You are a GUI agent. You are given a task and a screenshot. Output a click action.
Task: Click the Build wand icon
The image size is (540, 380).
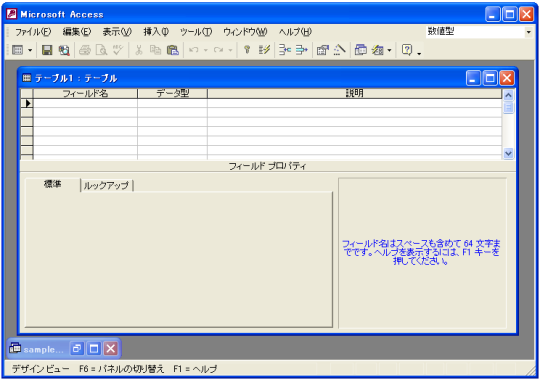click(340, 50)
